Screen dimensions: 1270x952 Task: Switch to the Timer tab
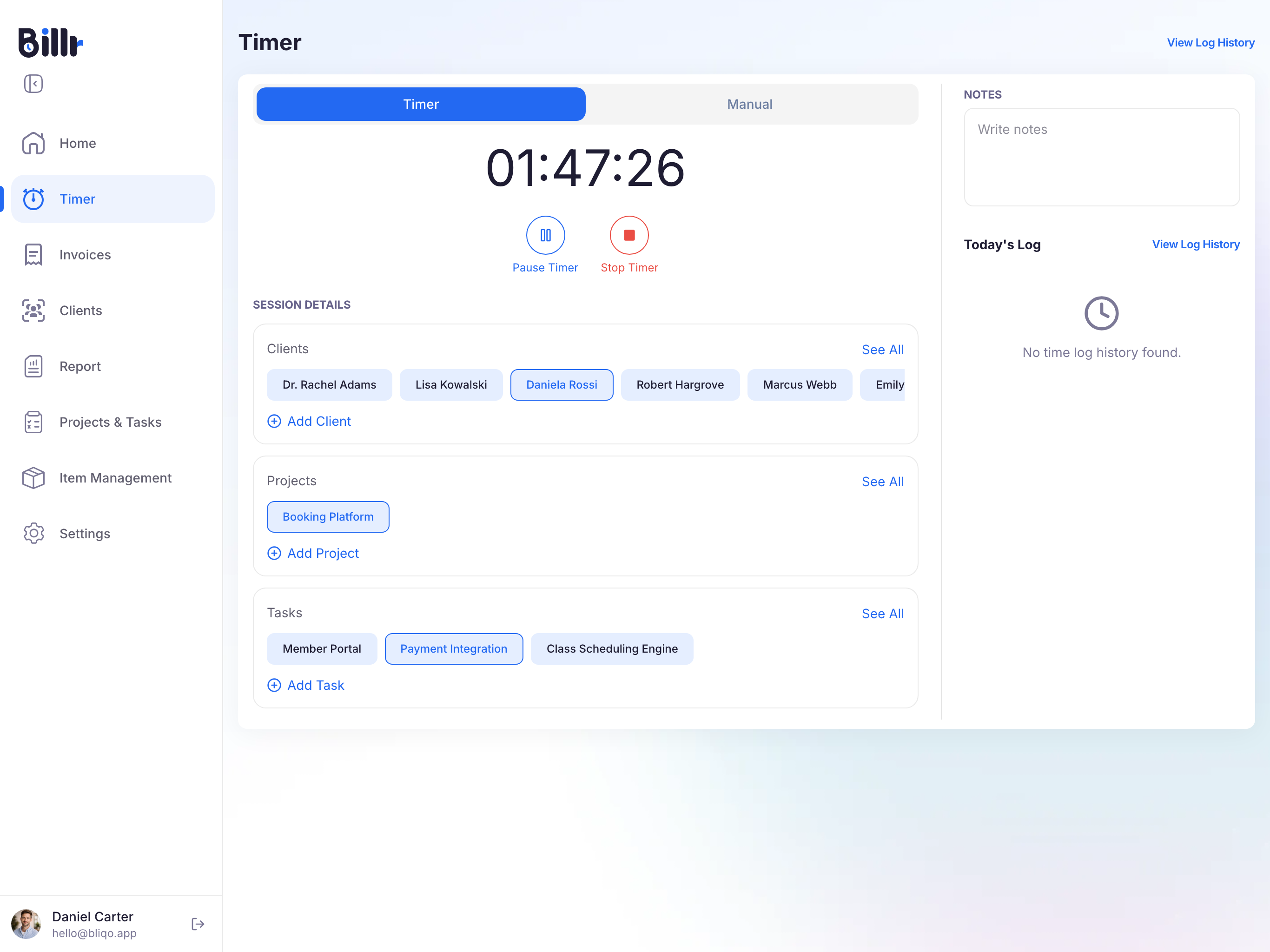[x=421, y=104]
